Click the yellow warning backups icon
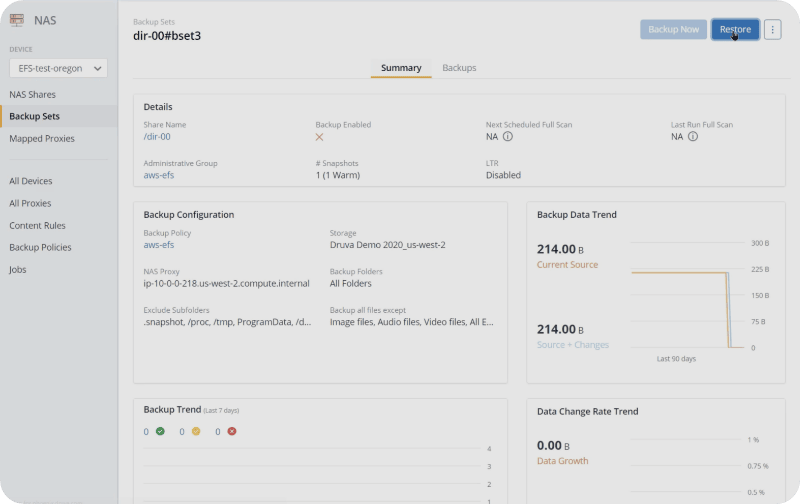800x504 pixels. (x=196, y=431)
